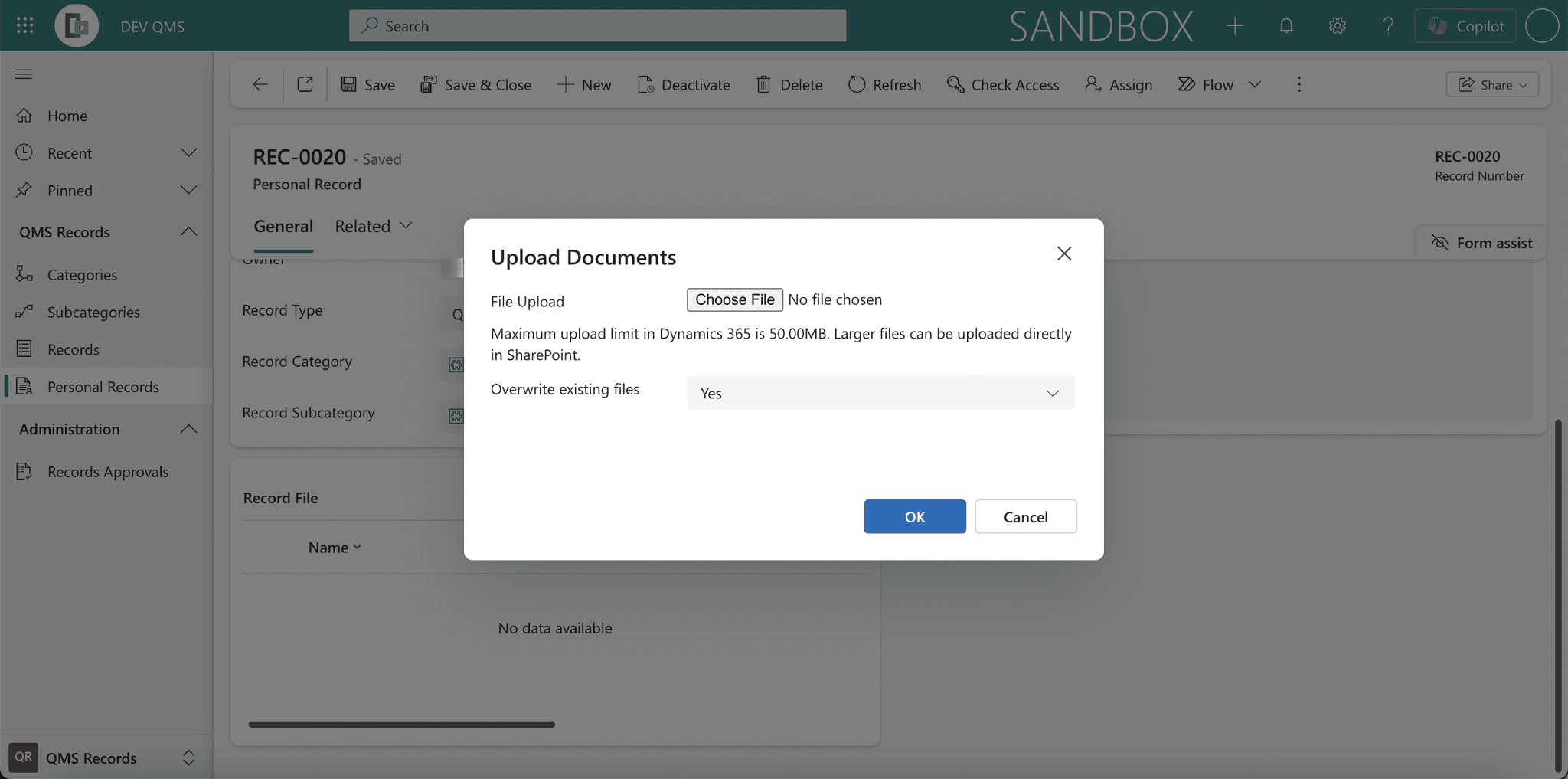The height and width of the screenshot is (779, 1568).
Task: Switch area via QMS Records selector
Action: 105,758
